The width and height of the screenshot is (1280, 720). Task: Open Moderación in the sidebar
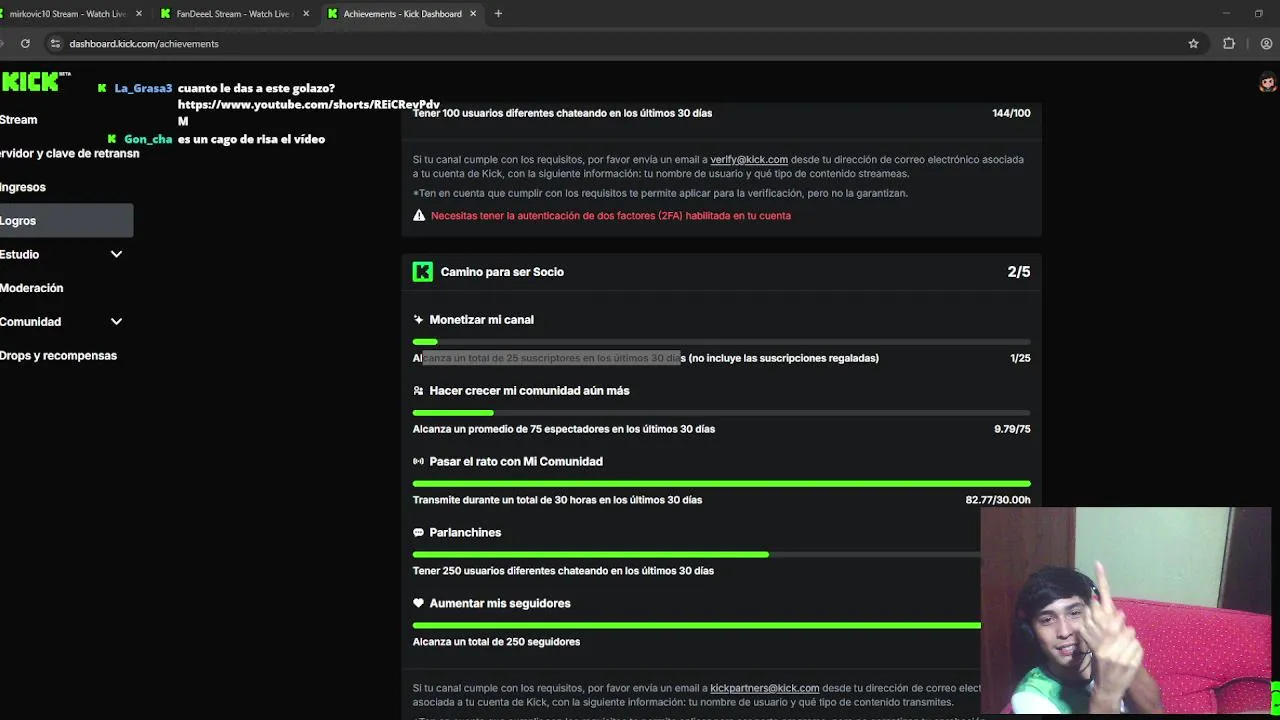(31, 288)
